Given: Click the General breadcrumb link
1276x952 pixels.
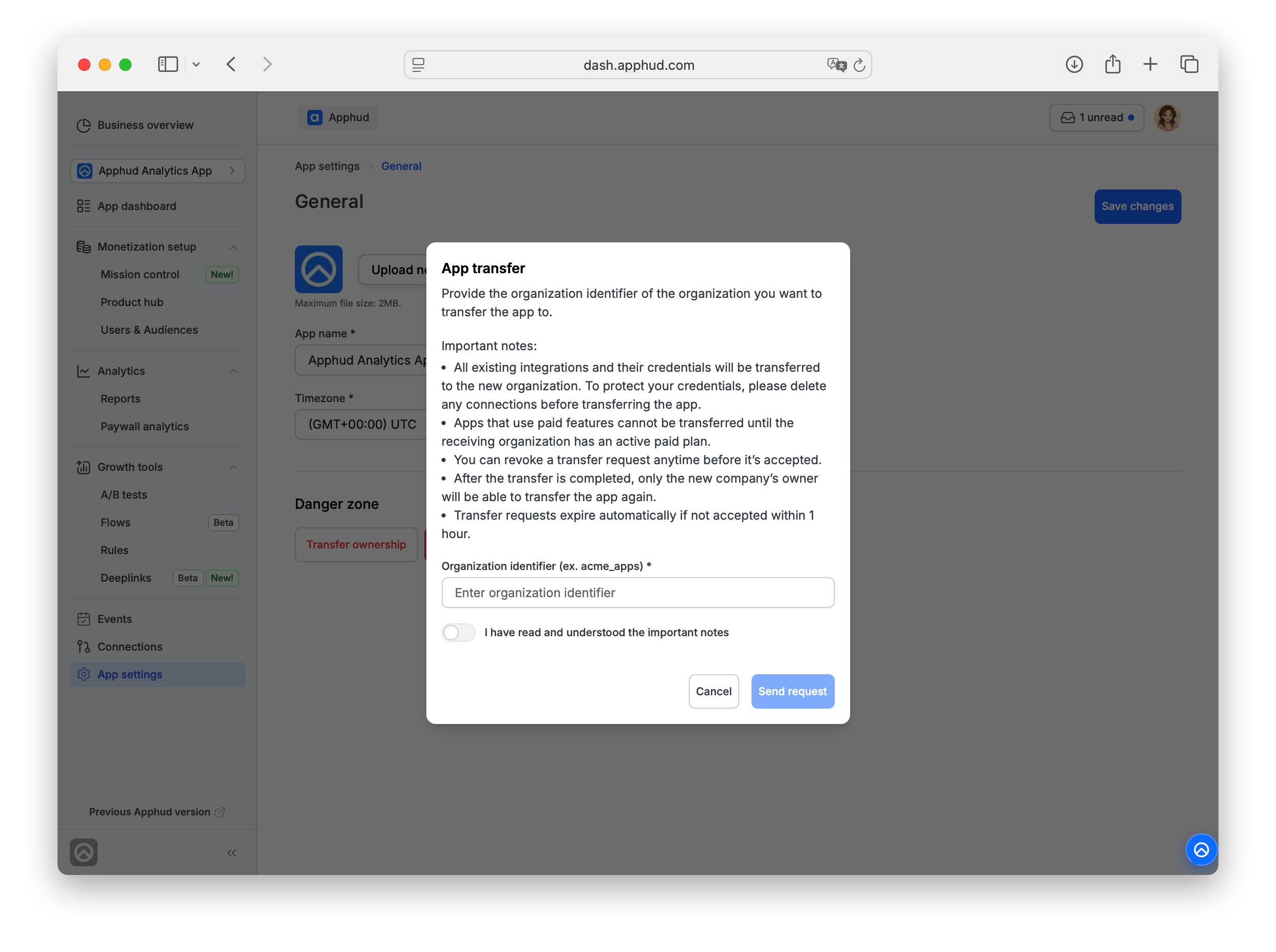Looking at the screenshot, I should (x=401, y=166).
